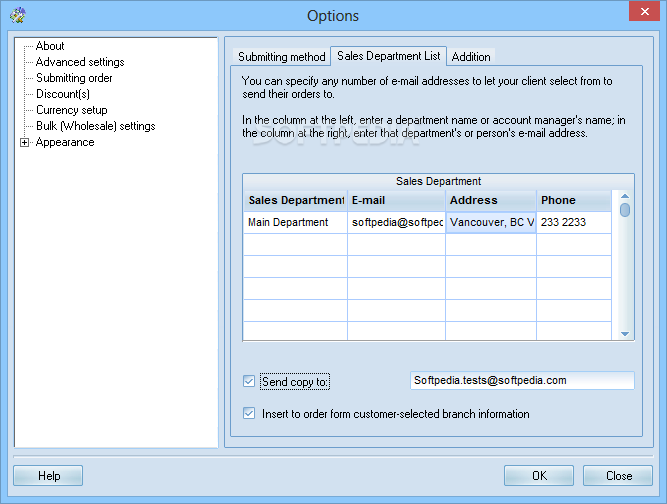The width and height of the screenshot is (667, 504).
Task: Open the Addition tab
Action: 471,57
